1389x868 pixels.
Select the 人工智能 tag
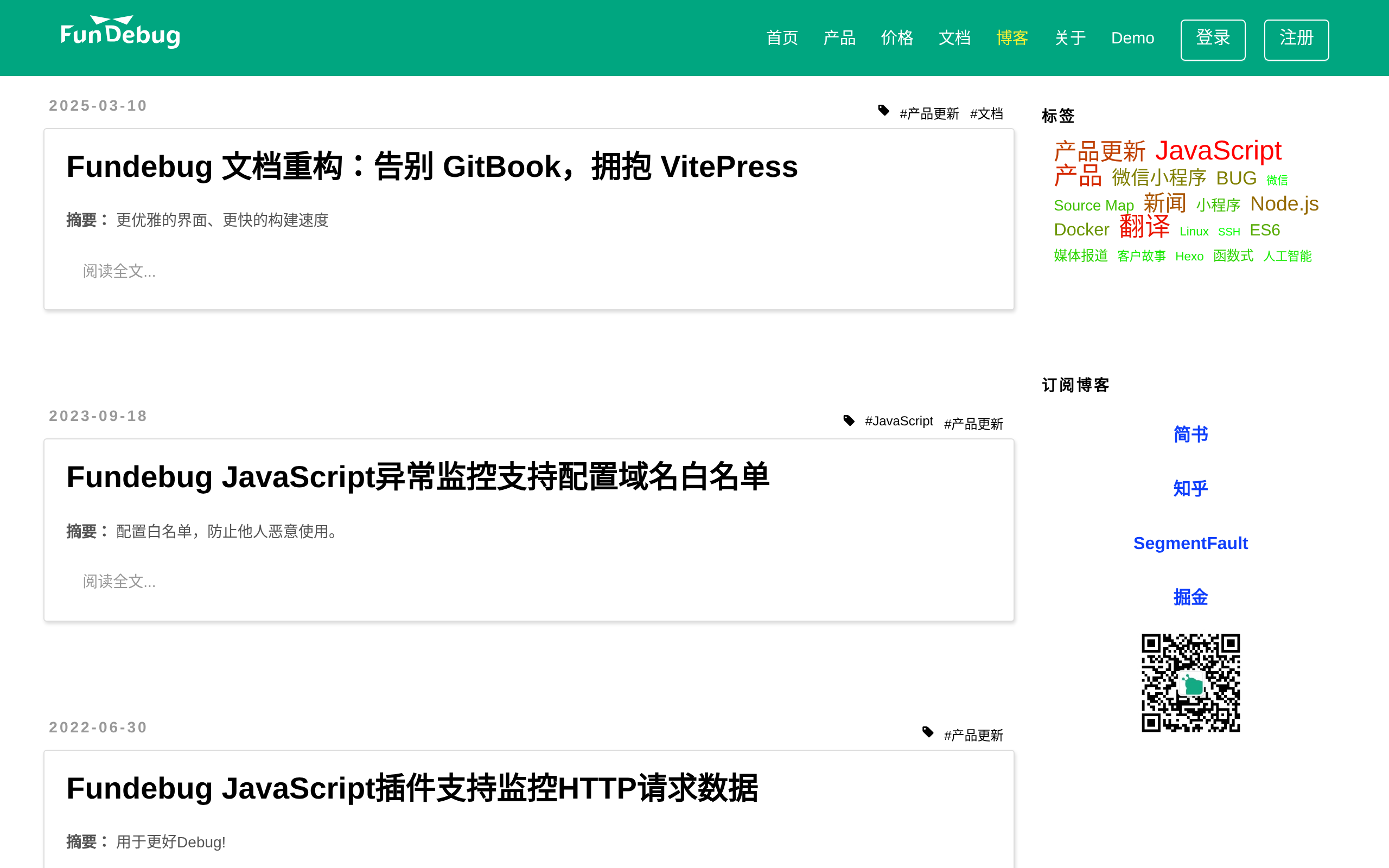1288,256
